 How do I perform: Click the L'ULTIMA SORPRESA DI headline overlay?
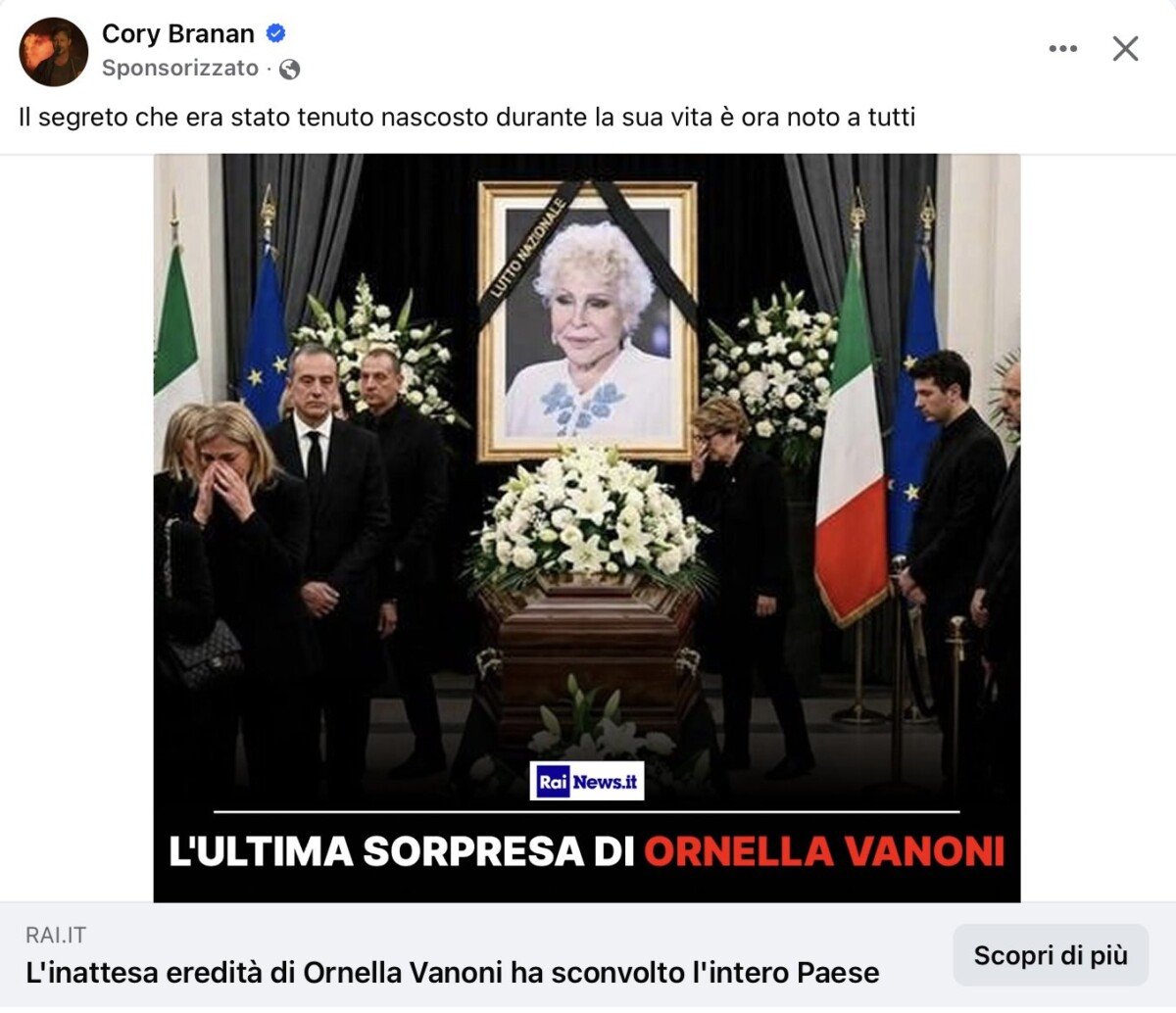(403, 850)
